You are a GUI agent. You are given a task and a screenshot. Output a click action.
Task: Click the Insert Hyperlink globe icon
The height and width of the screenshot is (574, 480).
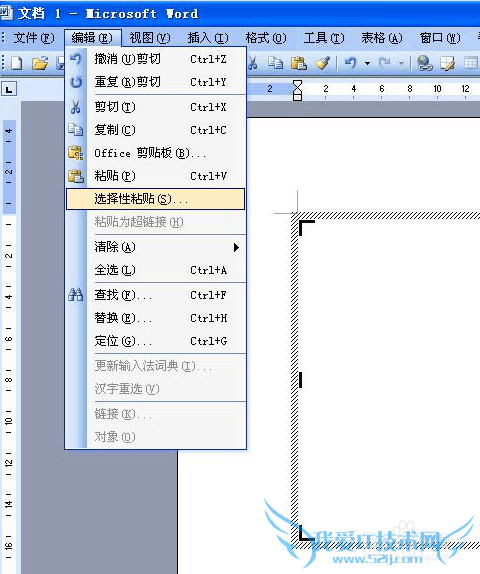[424, 63]
